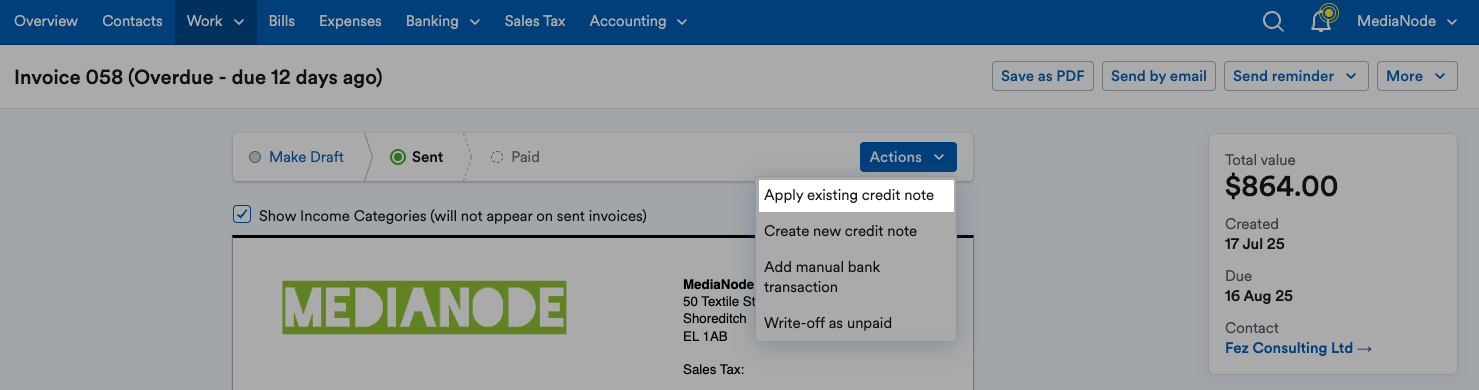Select the Paid status radio

[497, 157]
